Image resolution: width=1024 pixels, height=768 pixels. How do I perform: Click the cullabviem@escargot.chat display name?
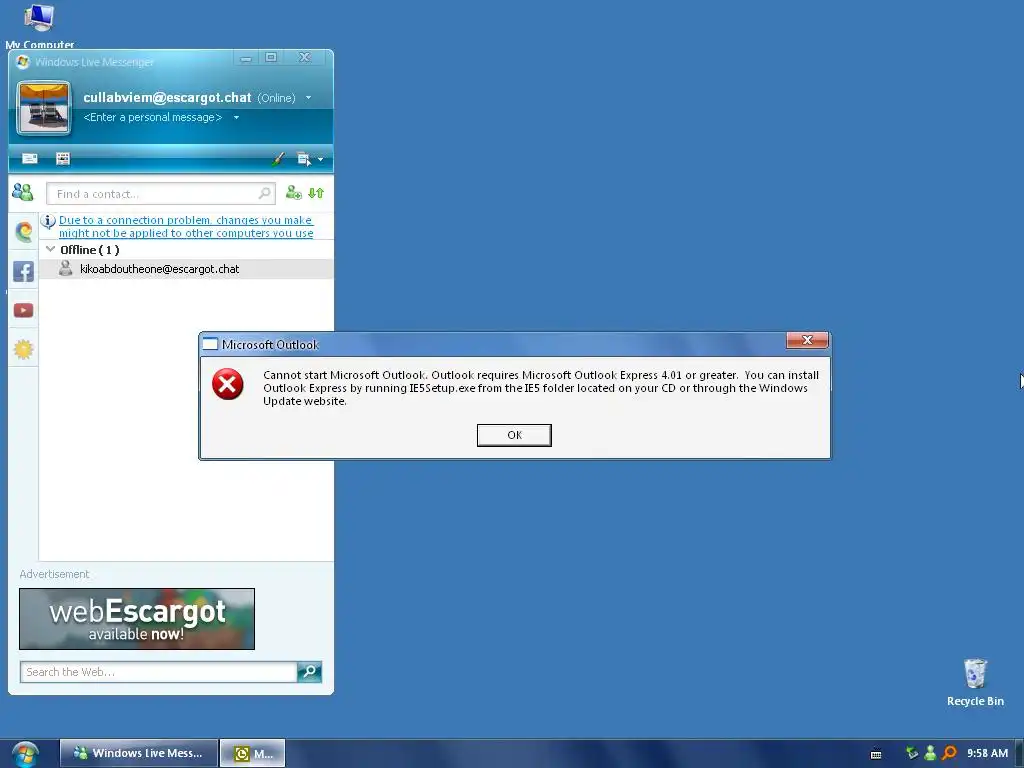point(167,98)
